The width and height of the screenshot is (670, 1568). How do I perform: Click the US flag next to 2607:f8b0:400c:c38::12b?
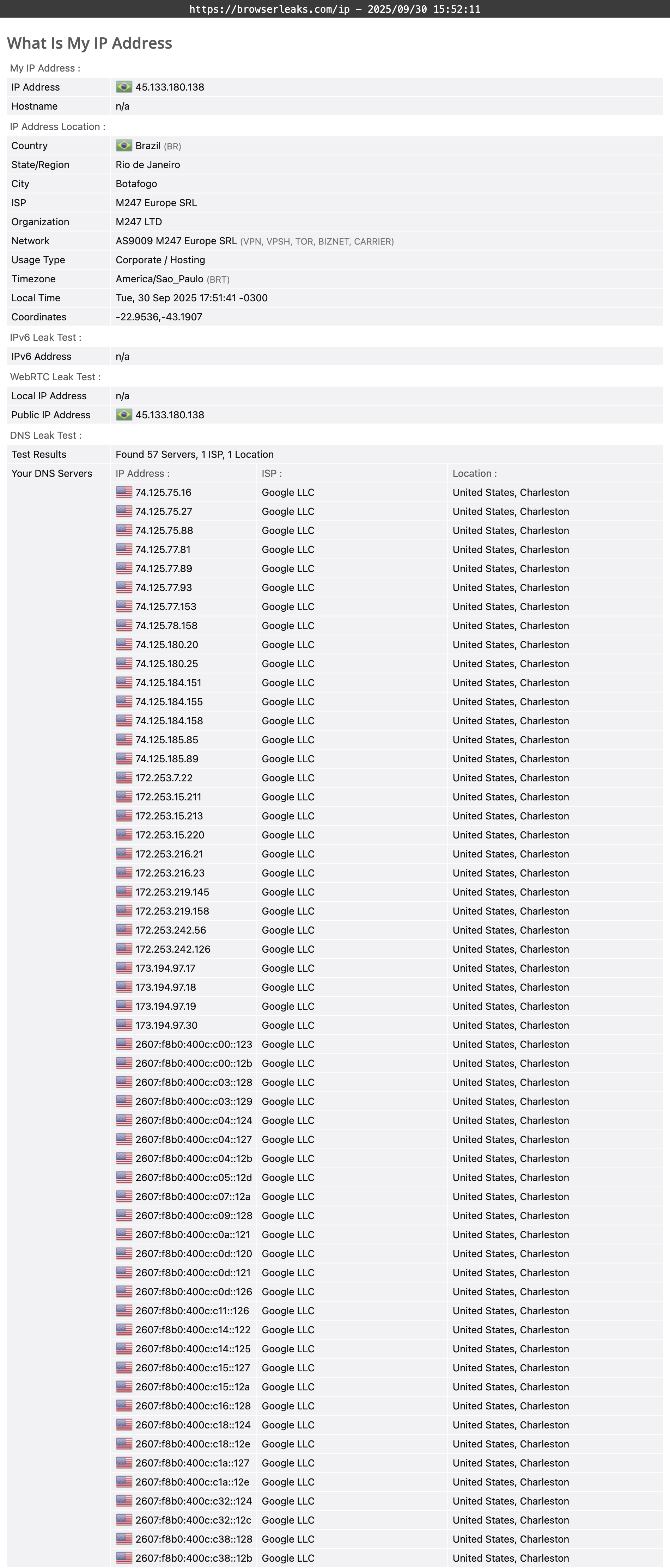tap(124, 1558)
